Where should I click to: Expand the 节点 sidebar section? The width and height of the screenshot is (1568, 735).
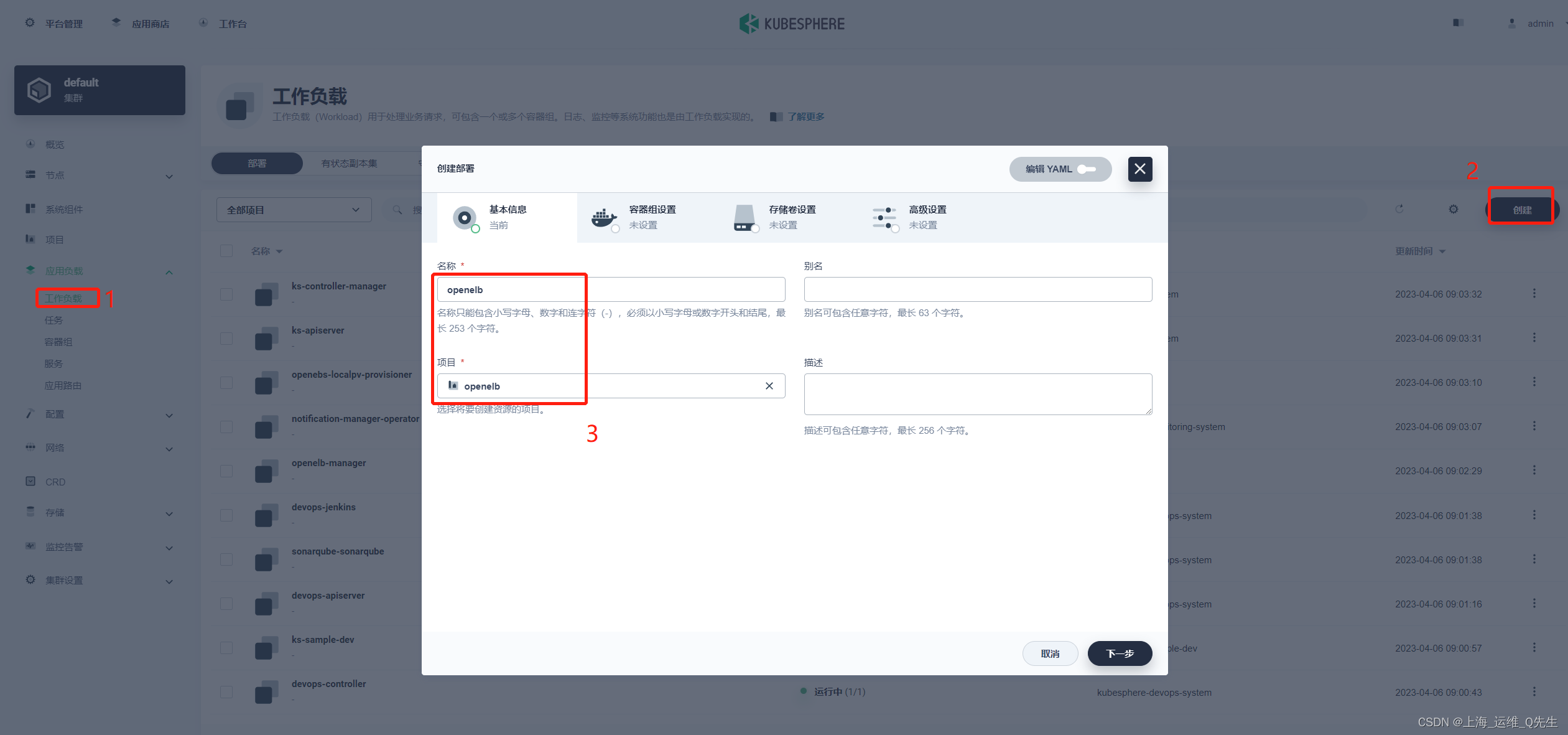pyautogui.click(x=100, y=176)
